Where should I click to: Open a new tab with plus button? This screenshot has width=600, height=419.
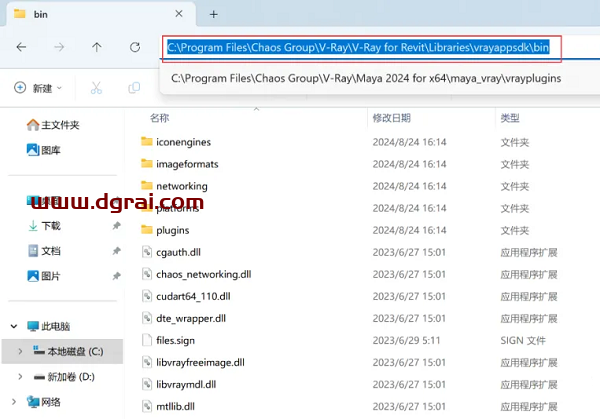213,14
